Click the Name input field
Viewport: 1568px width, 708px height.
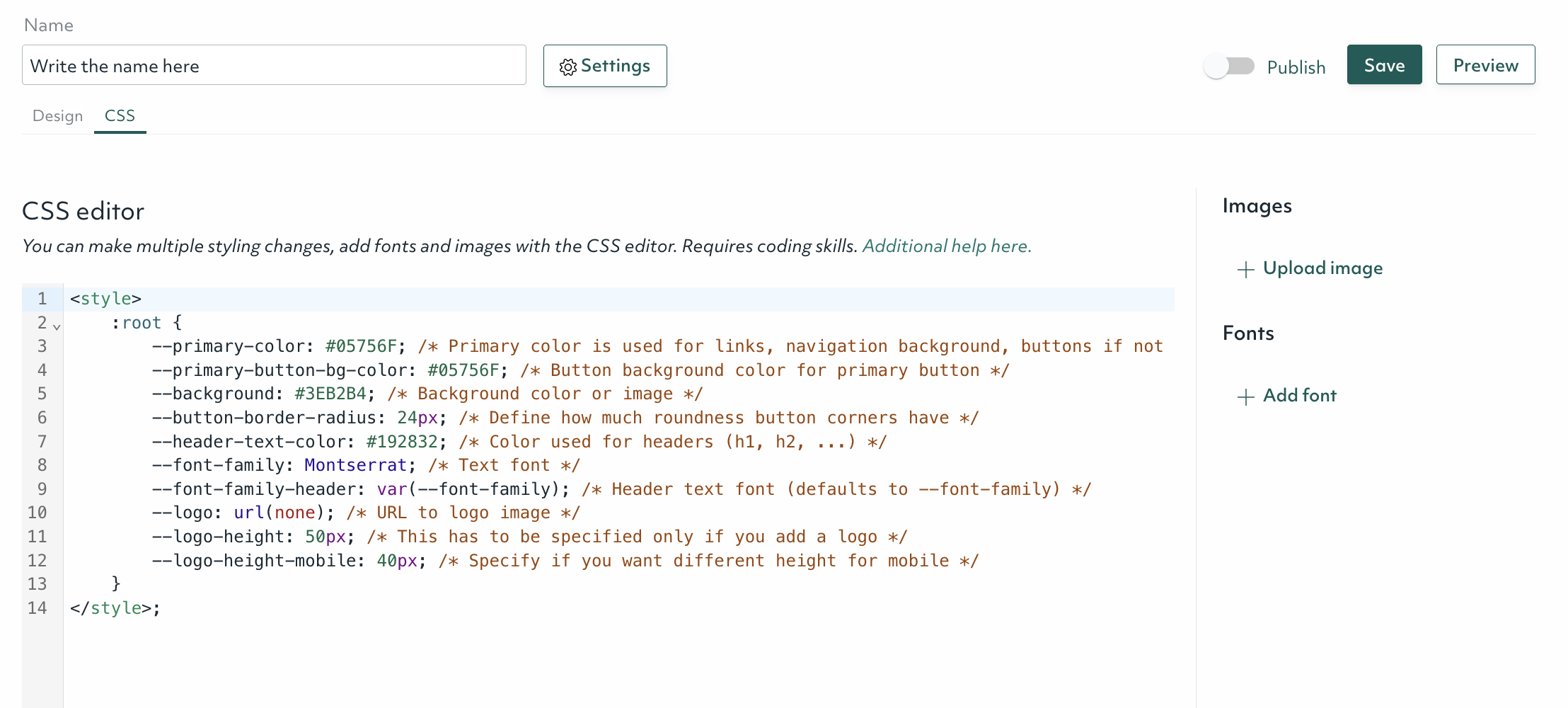(274, 66)
